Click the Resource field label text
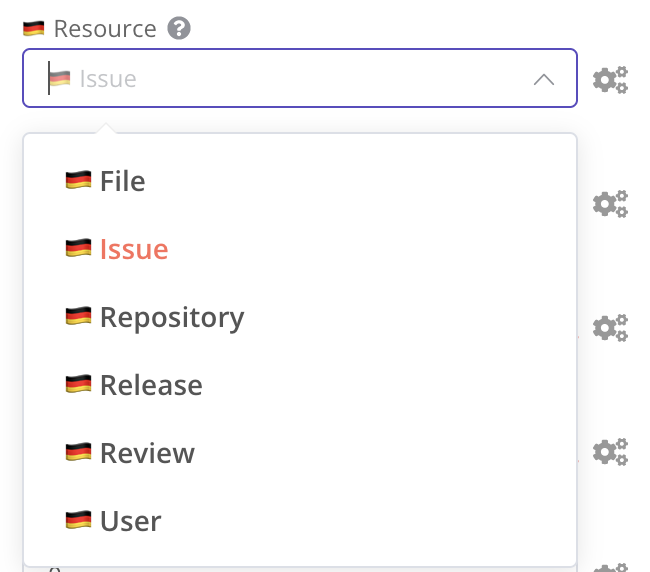Image resolution: width=650 pixels, height=572 pixels. pos(105,29)
